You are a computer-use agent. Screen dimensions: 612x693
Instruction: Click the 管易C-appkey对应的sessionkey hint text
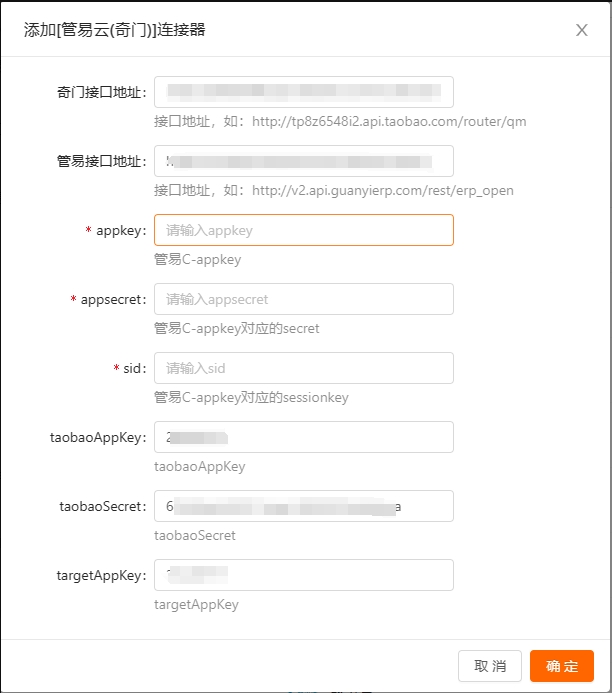251,398
